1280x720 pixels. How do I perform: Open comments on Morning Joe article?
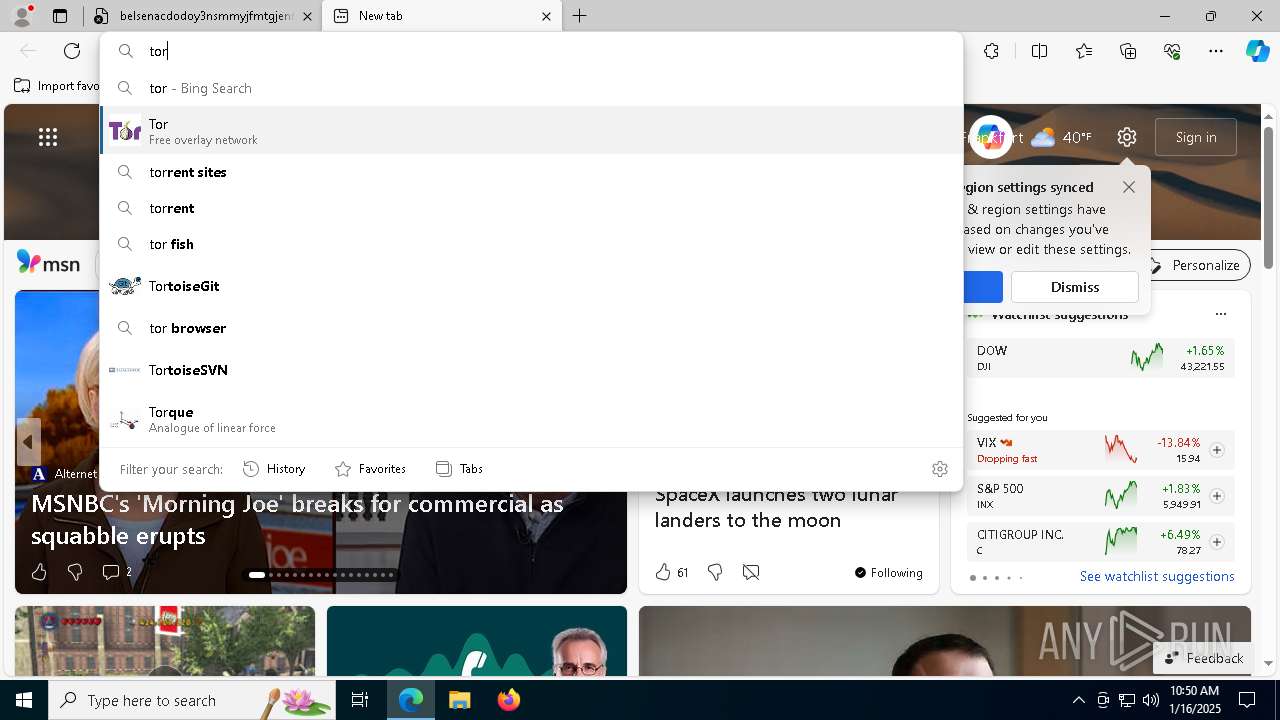coord(117,572)
